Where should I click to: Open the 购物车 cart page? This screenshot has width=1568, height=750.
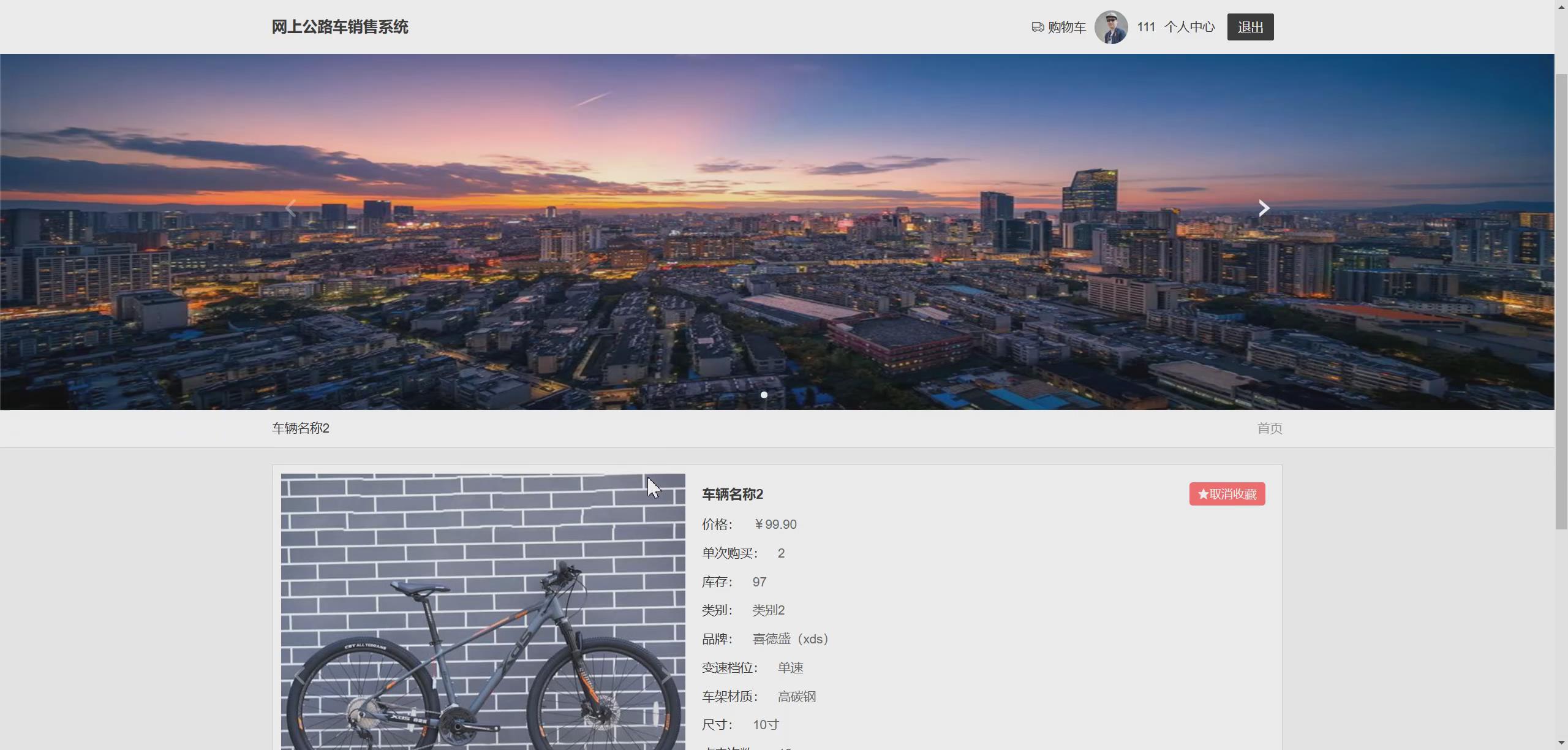1066,27
